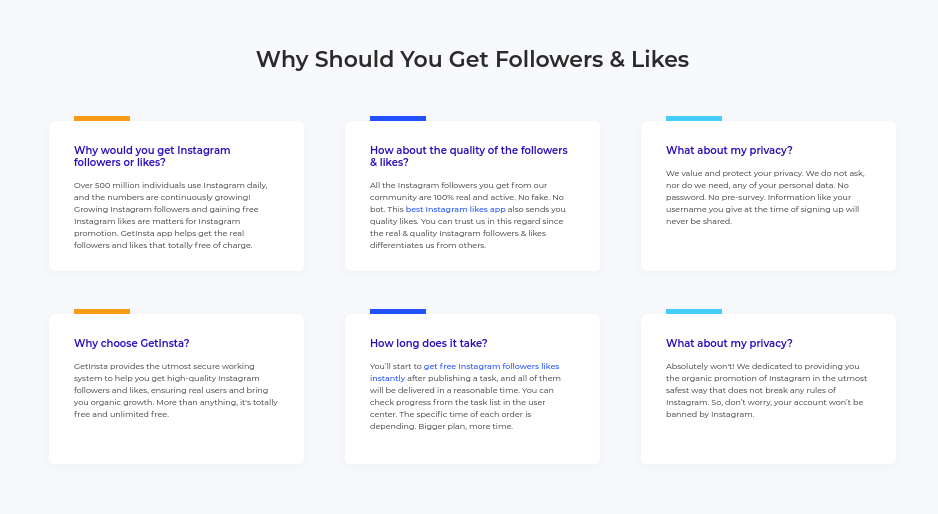
Task: Click the 'Why choose GetInsta?' heading
Action: pyautogui.click(x=132, y=343)
